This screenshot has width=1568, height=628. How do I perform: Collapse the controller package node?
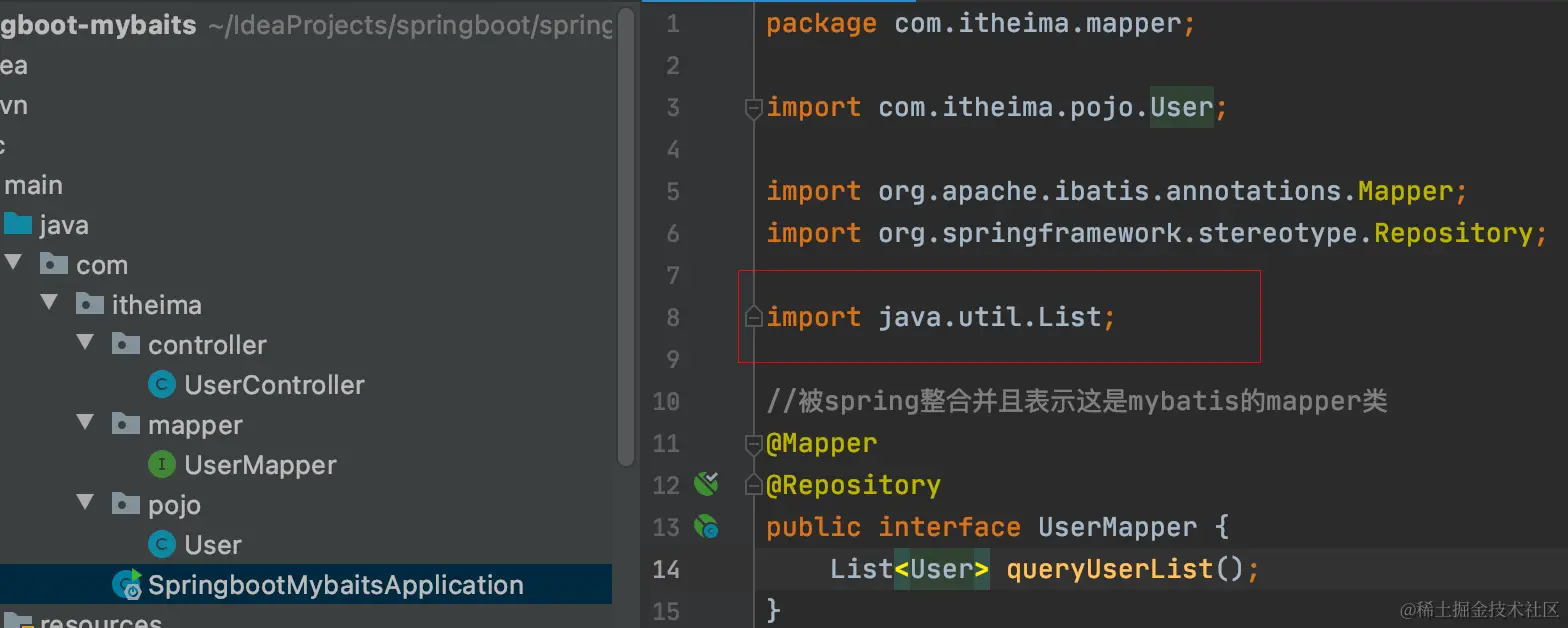86,344
